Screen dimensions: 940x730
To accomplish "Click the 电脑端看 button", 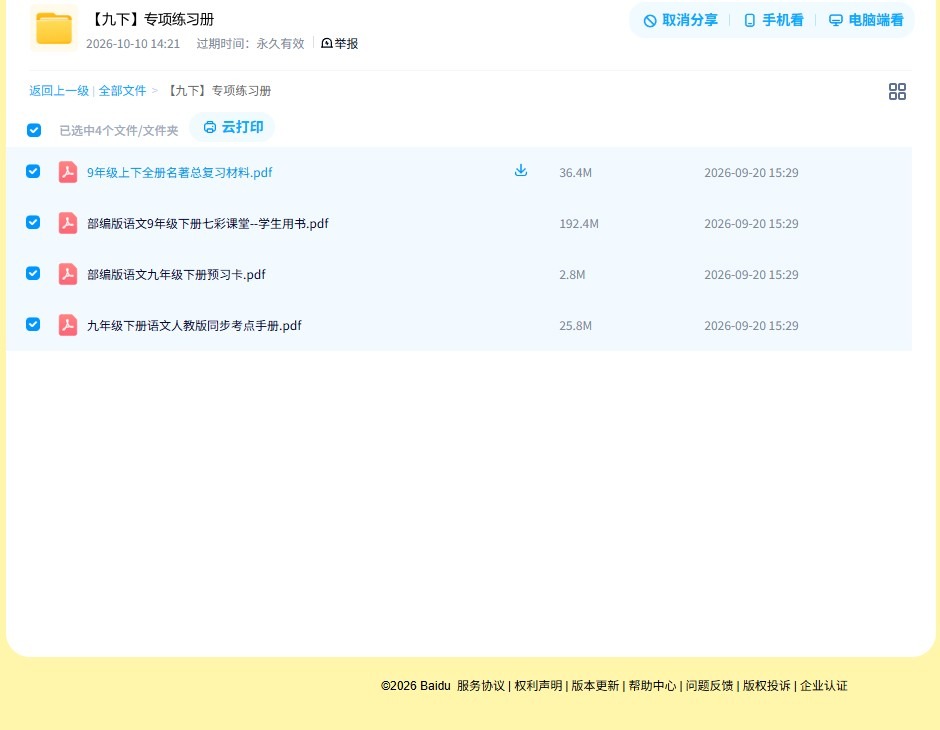I will 866,20.
